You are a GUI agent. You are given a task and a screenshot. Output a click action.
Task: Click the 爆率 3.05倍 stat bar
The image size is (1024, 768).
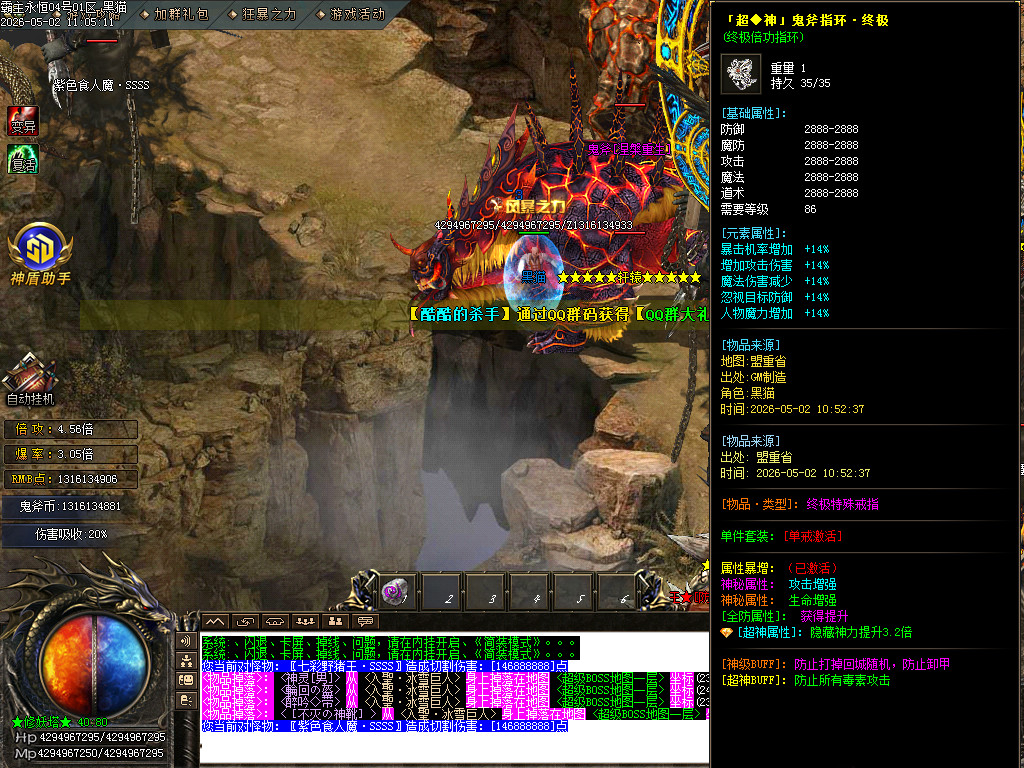click(71, 454)
